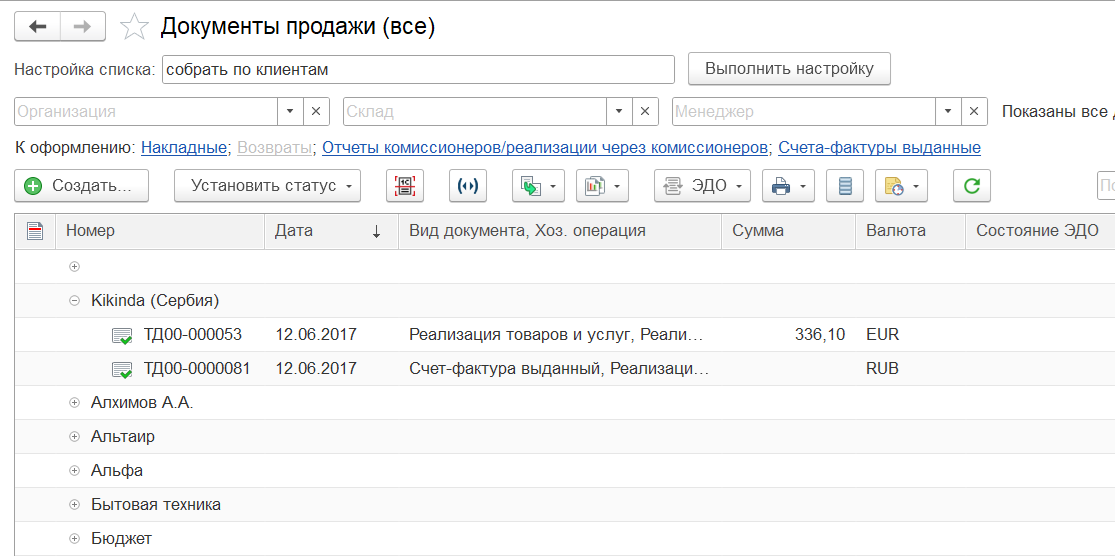Expand the Алхимов А.А. group
Viewport: 1115px width, 556px height.
coord(74,403)
